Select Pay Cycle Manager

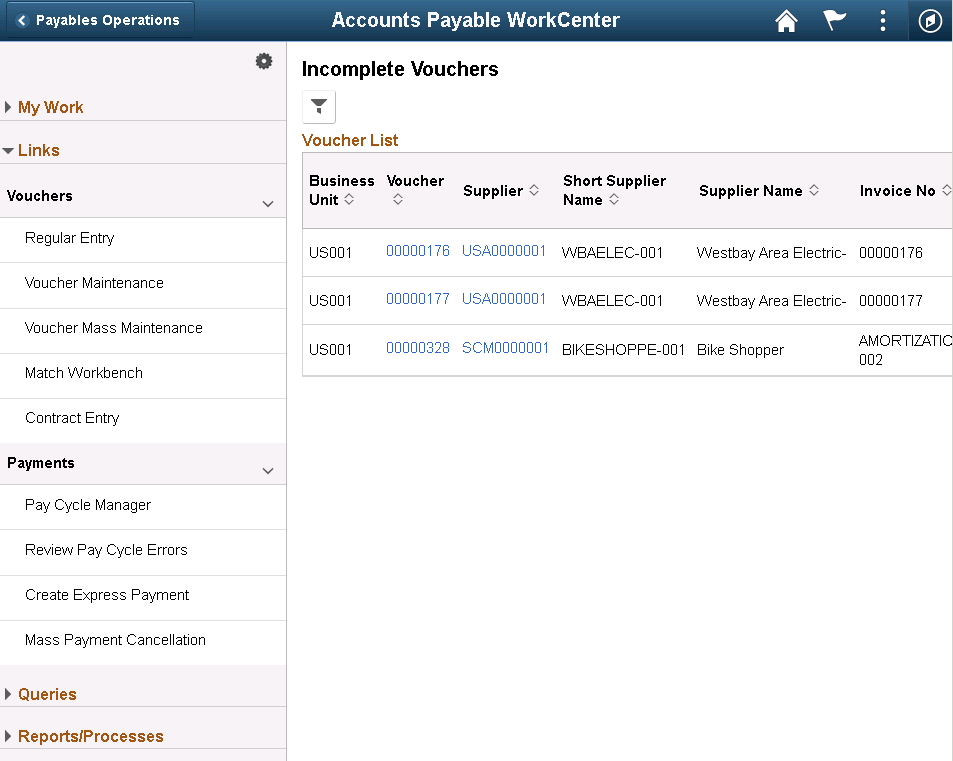88,505
